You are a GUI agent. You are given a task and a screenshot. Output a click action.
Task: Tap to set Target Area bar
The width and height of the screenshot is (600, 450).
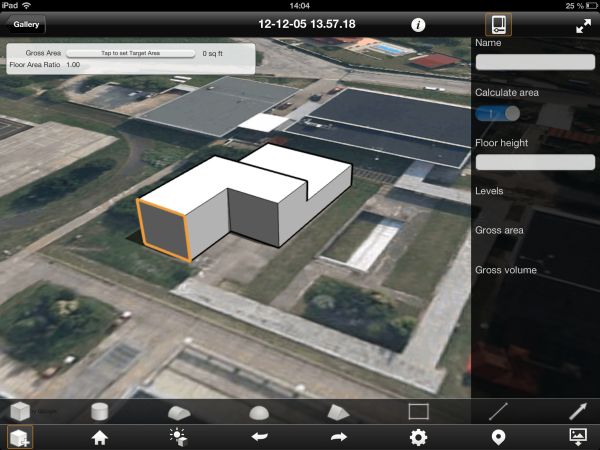tap(130, 52)
